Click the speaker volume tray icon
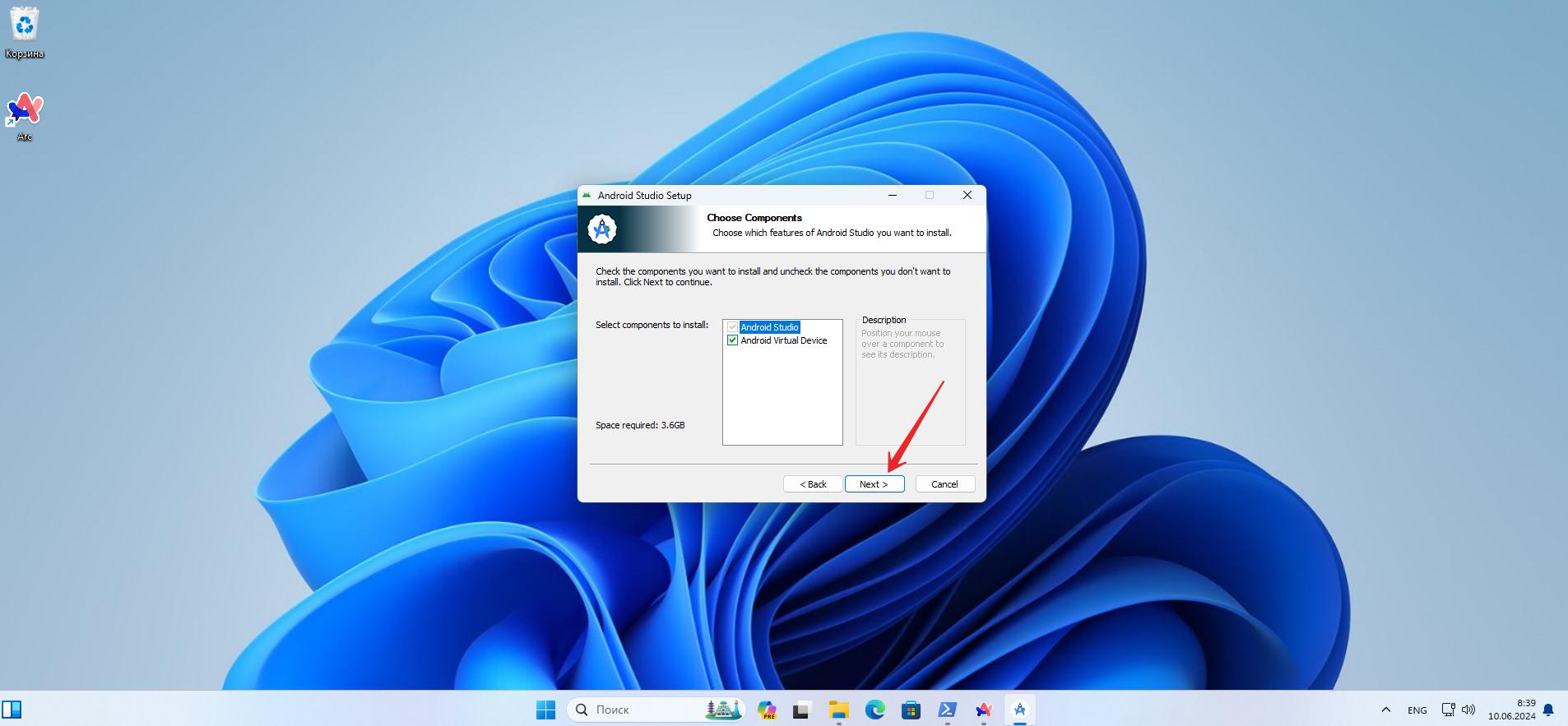The width and height of the screenshot is (1568, 726). coord(1469,710)
